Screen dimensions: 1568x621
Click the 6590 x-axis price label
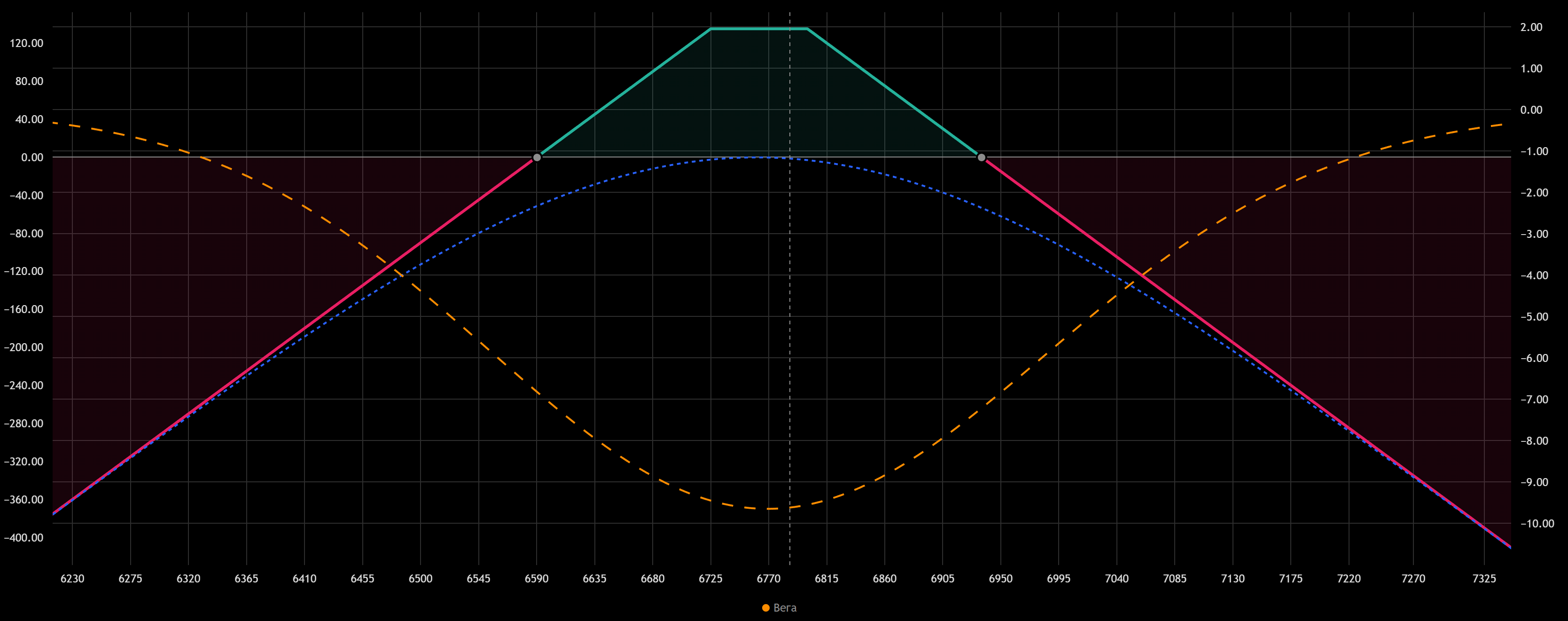tap(536, 578)
